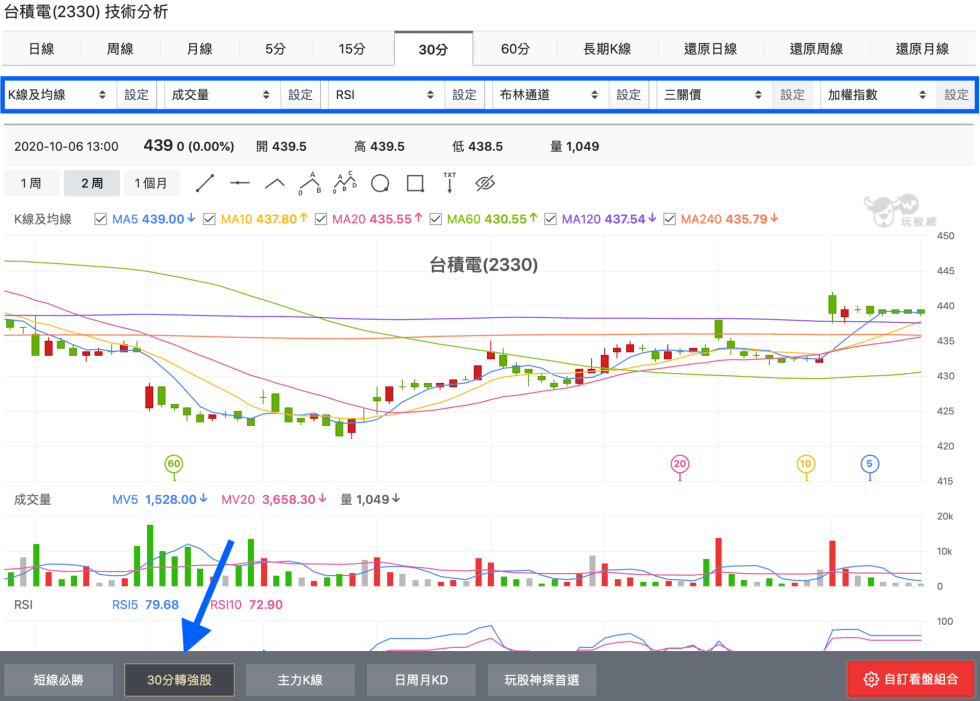This screenshot has width=980, height=701.
Task: Select the horizontal line drawing tool
Action: pos(240,183)
